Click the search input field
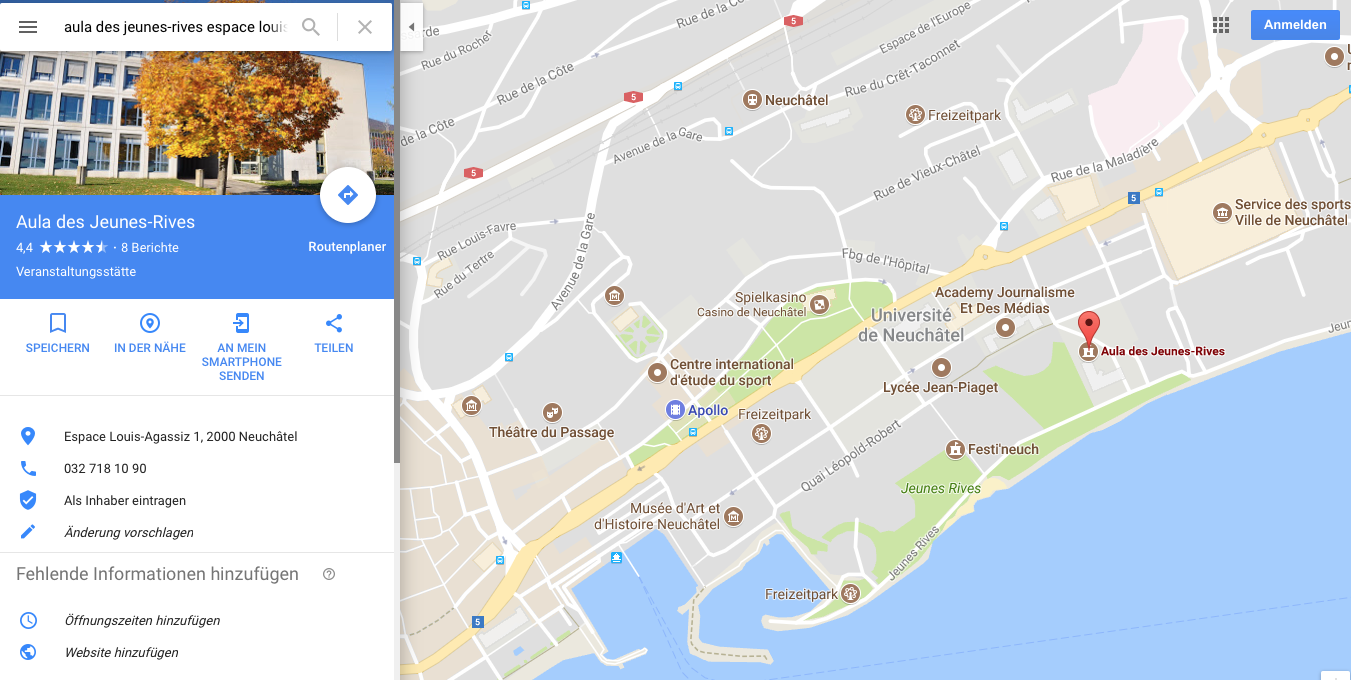 pos(175,27)
